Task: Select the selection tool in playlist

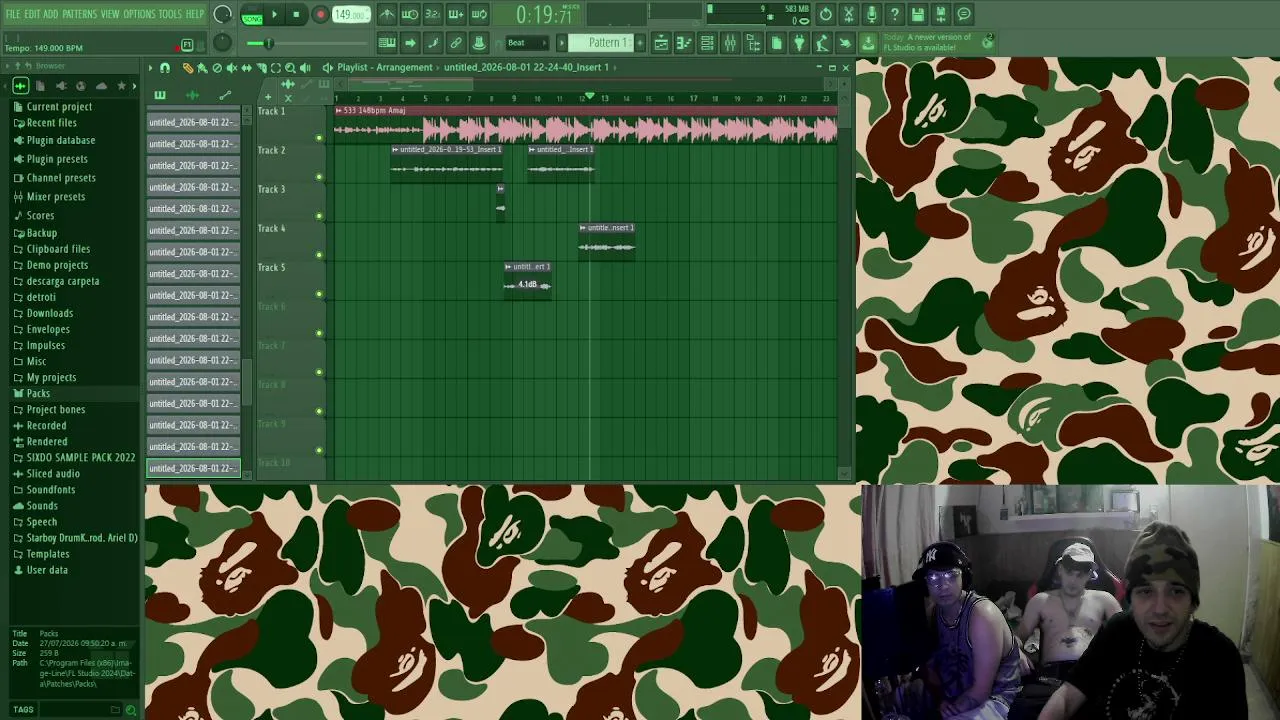Action: 276,67
